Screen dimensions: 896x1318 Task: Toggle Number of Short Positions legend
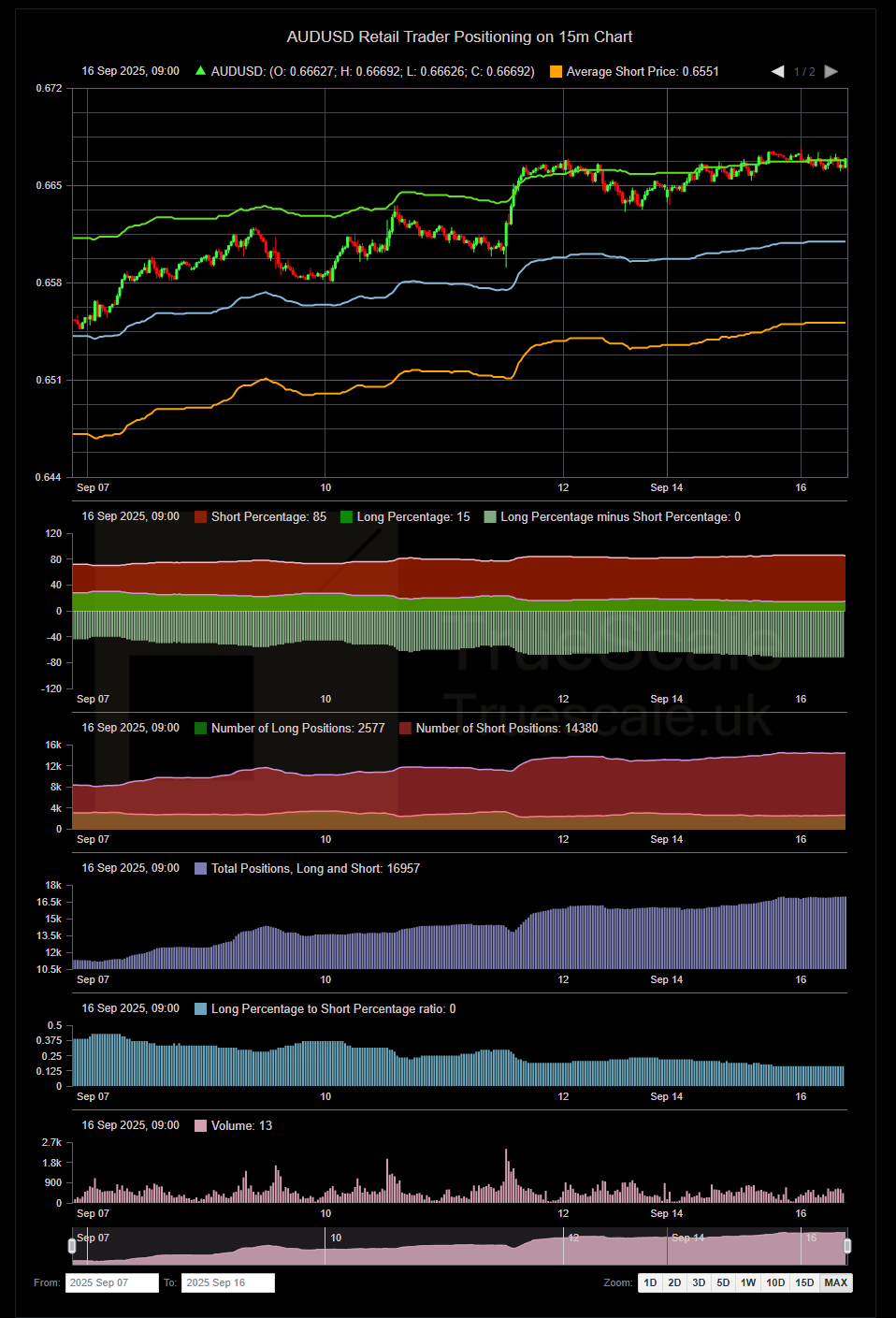[405, 729]
